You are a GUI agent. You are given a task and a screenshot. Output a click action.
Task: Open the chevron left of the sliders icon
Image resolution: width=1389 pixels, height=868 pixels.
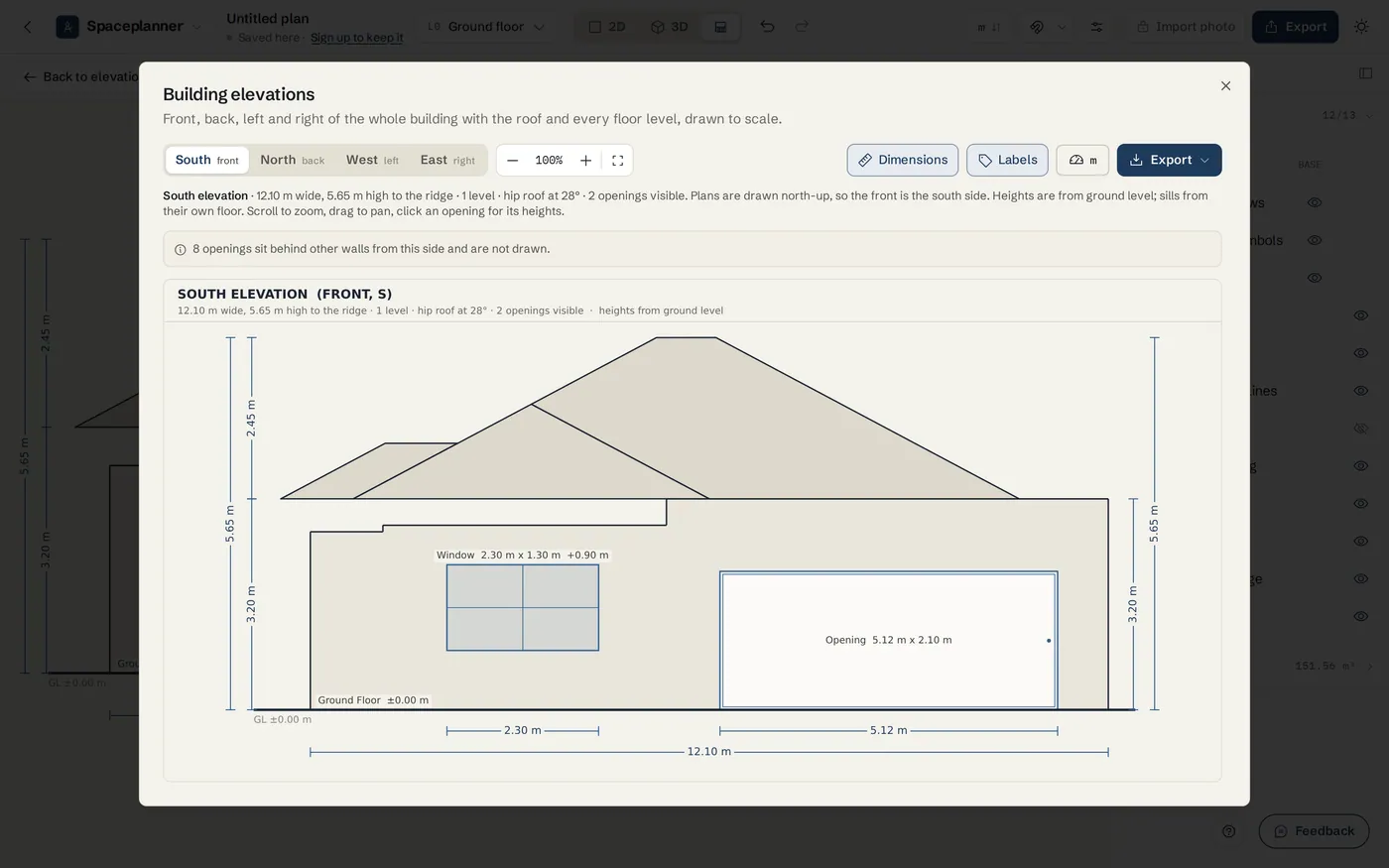click(1062, 27)
